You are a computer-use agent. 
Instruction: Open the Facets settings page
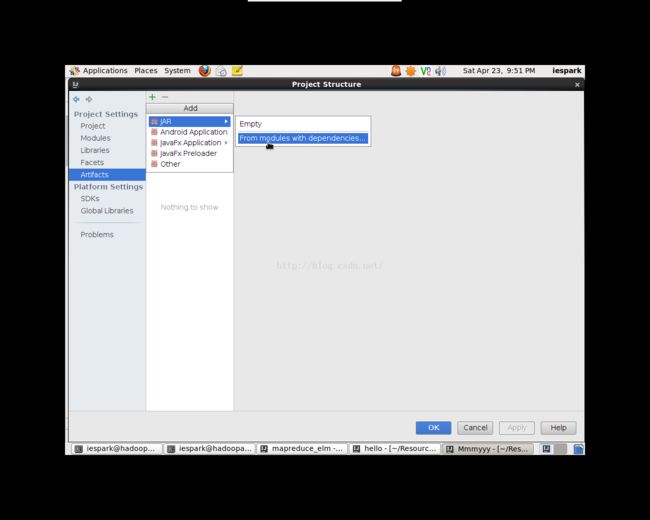[92, 163]
